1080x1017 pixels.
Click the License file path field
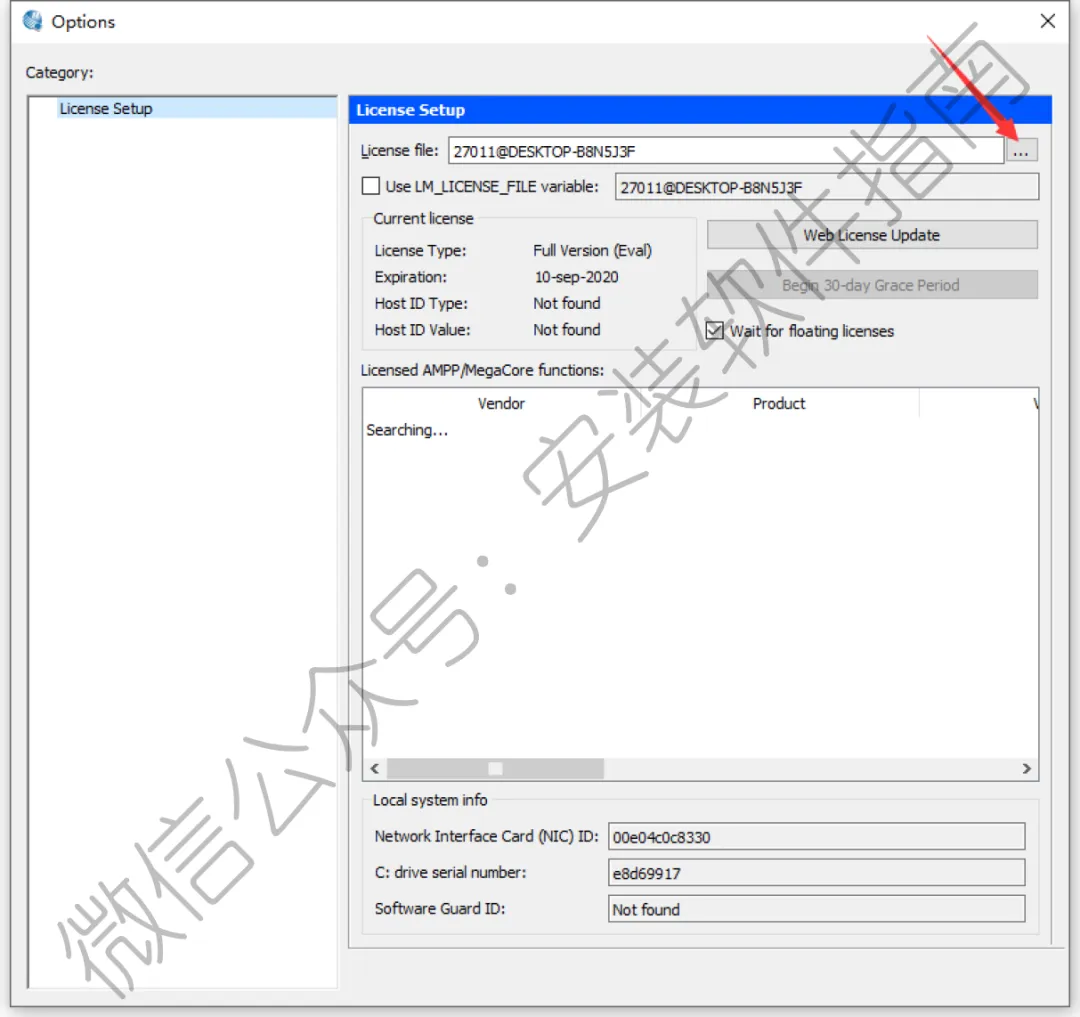coord(726,151)
